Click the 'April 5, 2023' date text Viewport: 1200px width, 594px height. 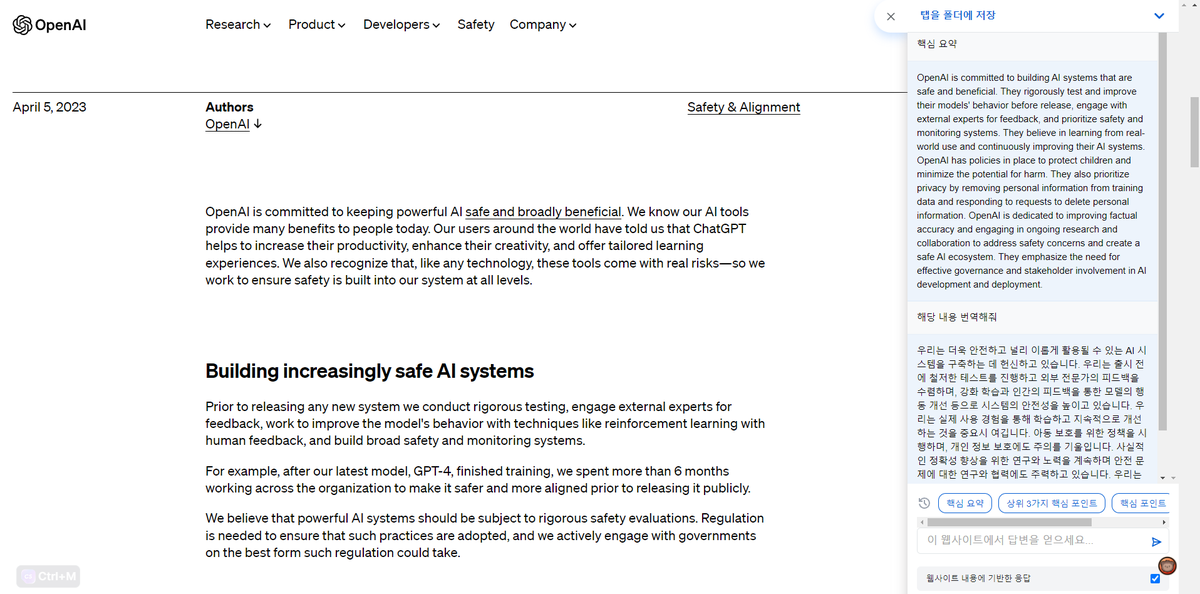(49, 107)
